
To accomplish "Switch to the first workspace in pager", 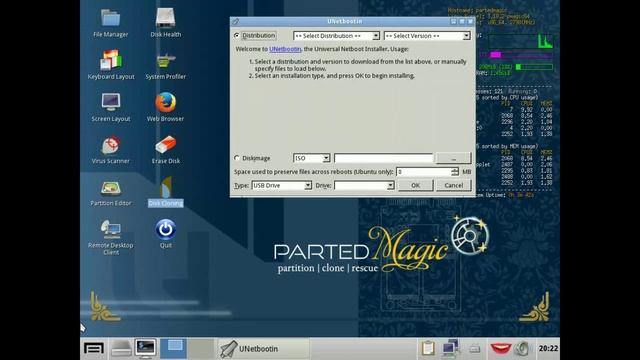I will (173, 349).
